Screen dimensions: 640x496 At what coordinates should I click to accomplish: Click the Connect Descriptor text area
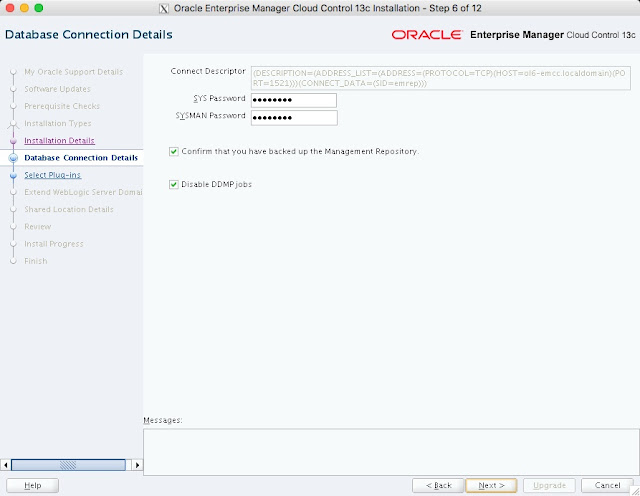click(x=440, y=78)
